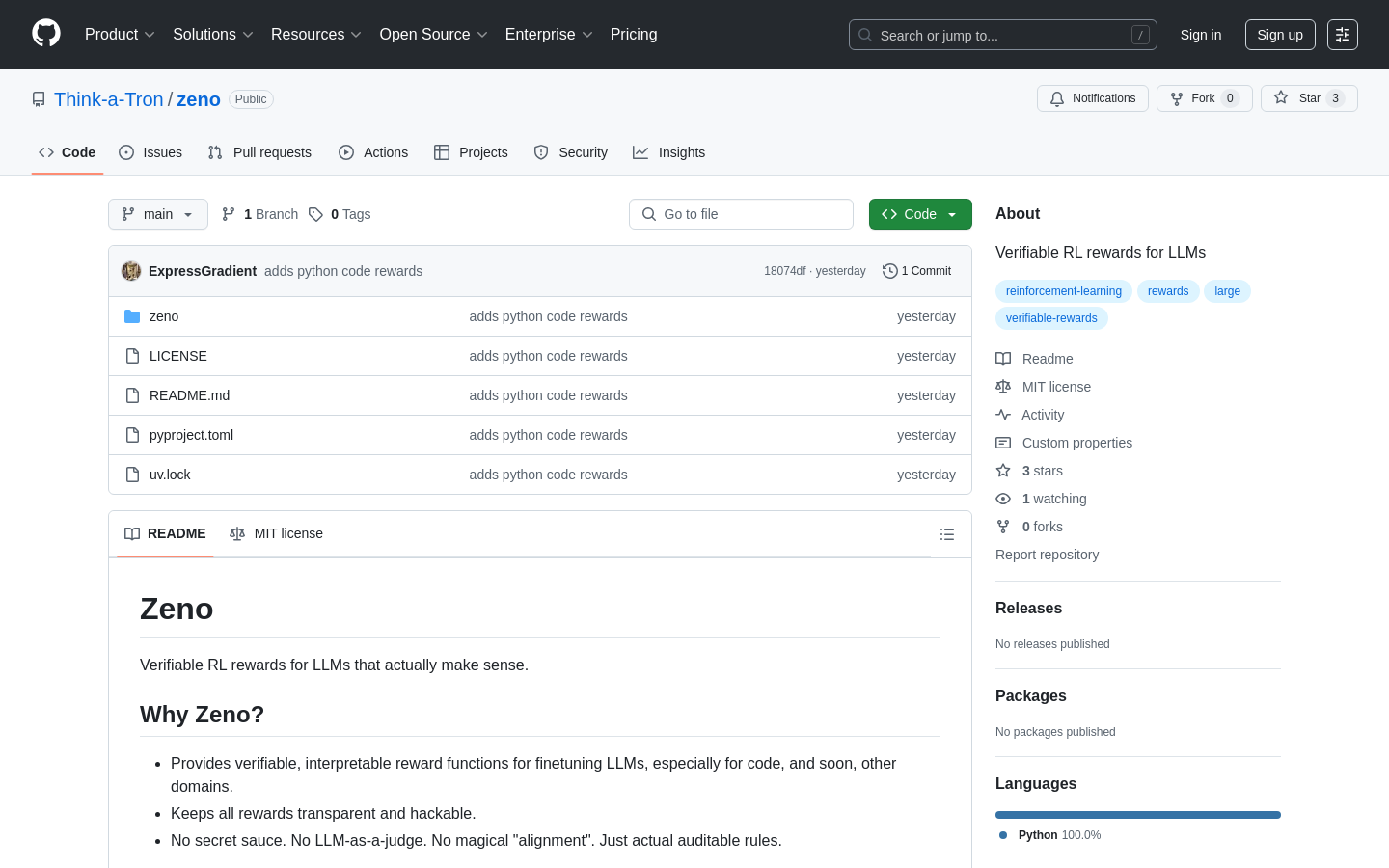Open the command palette slash icon in search
Viewport: 1389px width, 868px height.
tap(1140, 35)
